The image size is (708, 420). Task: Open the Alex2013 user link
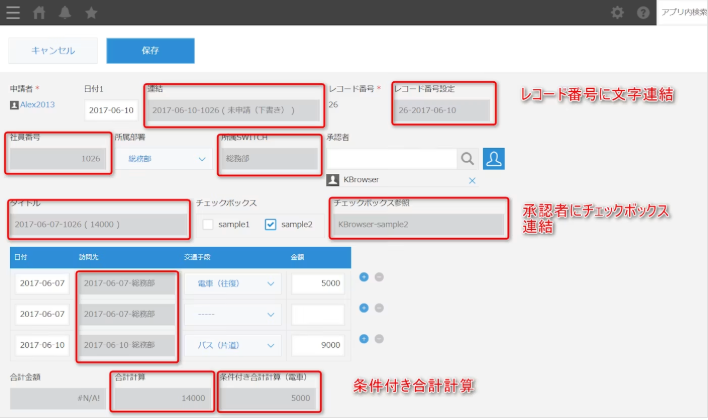pos(37,104)
